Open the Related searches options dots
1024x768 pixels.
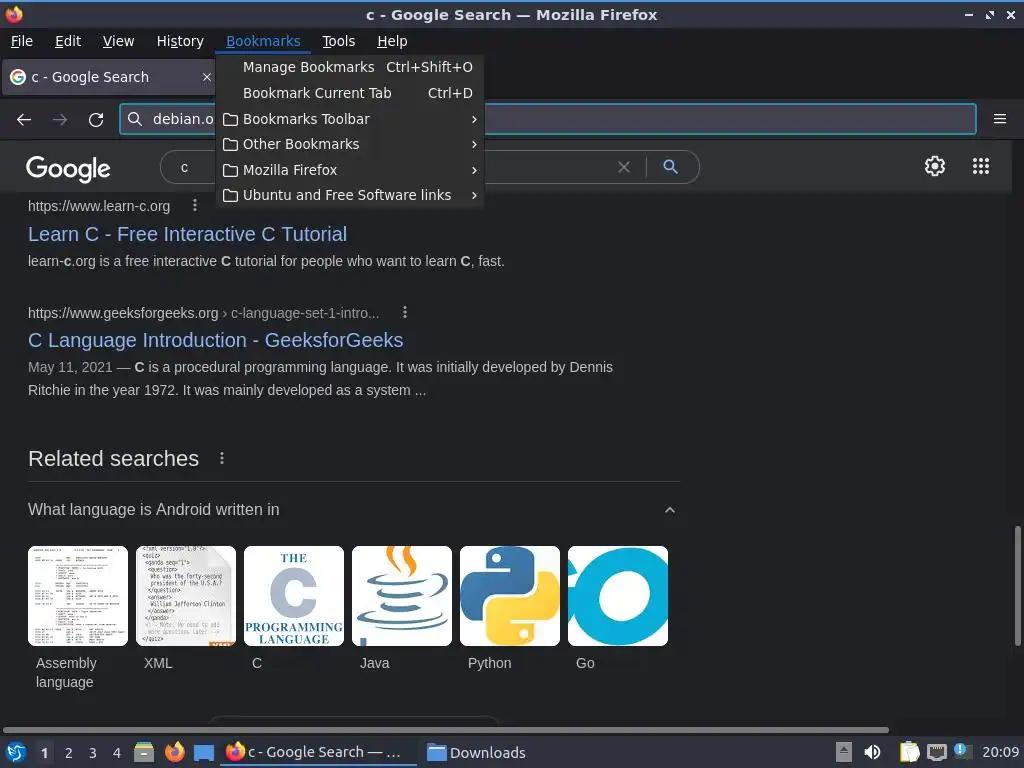(x=222, y=458)
